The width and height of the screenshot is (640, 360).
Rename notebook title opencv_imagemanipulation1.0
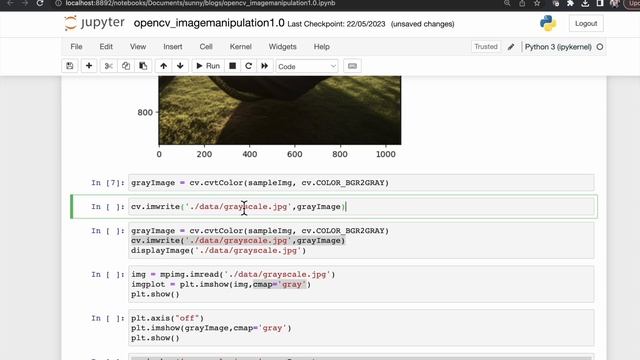click(209, 23)
